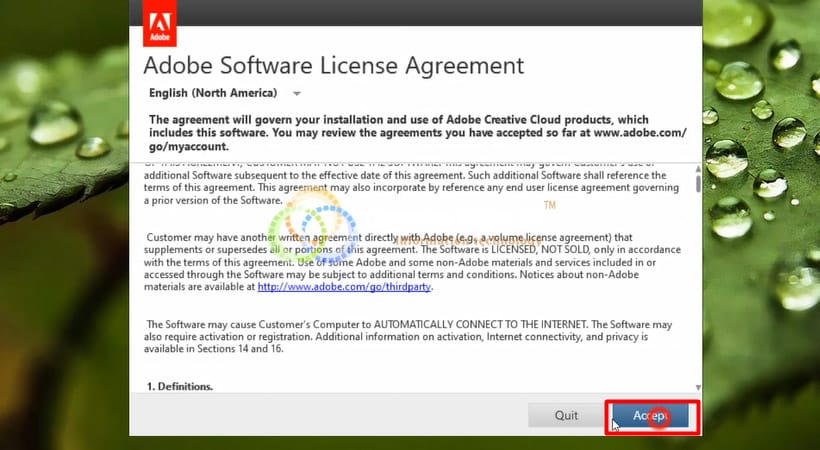Expand the language dropdown arrow
The image size is (820, 450).
(297, 93)
